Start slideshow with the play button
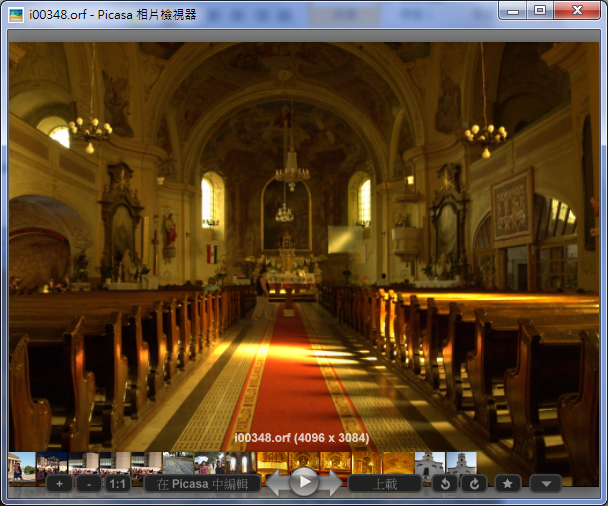The height and width of the screenshot is (506, 608). [x=304, y=482]
